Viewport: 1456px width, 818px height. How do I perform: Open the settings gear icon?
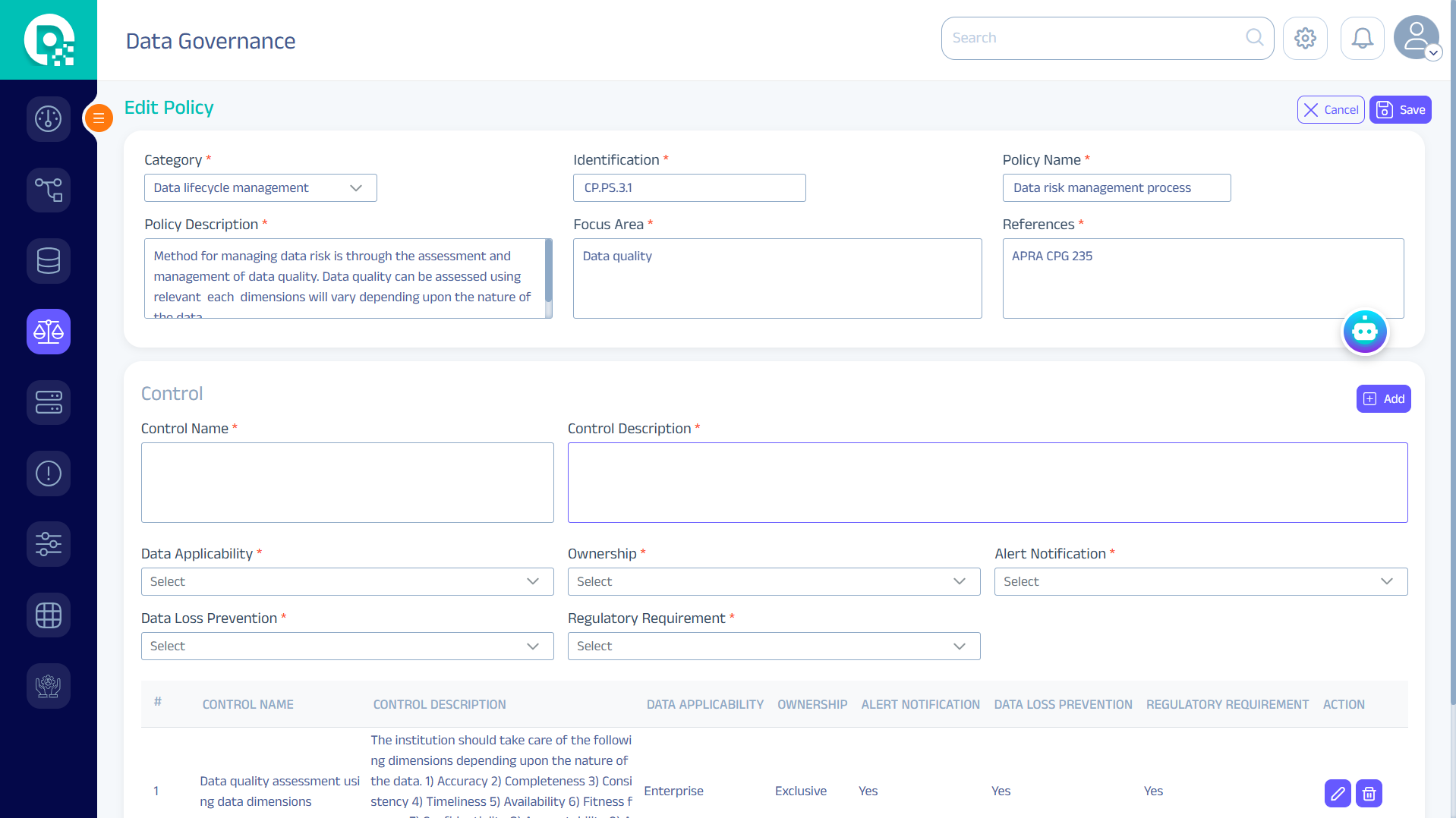[x=1305, y=38]
